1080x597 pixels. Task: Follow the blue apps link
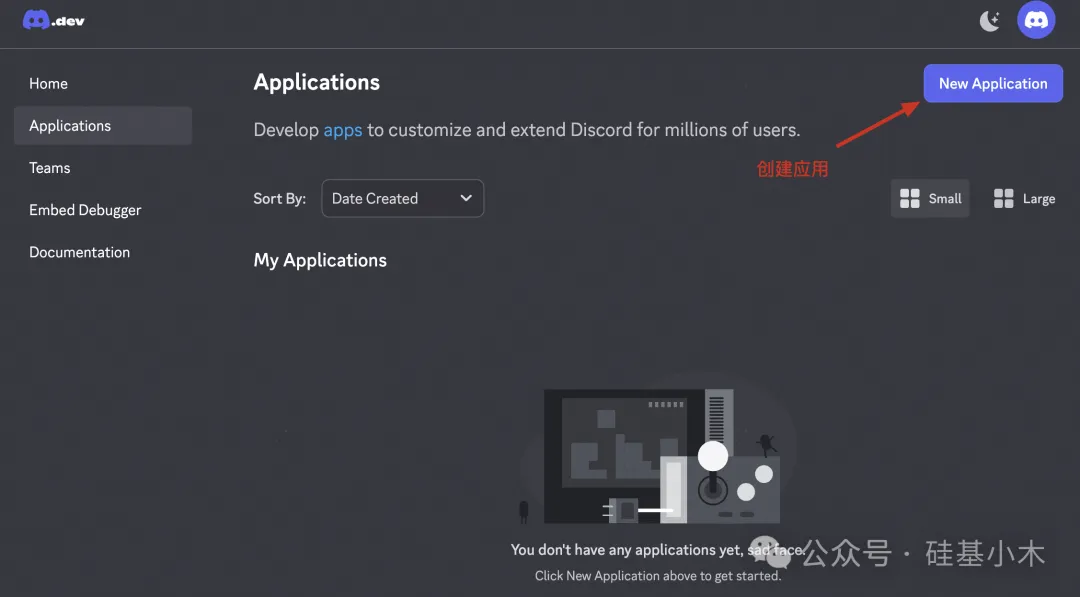(342, 129)
